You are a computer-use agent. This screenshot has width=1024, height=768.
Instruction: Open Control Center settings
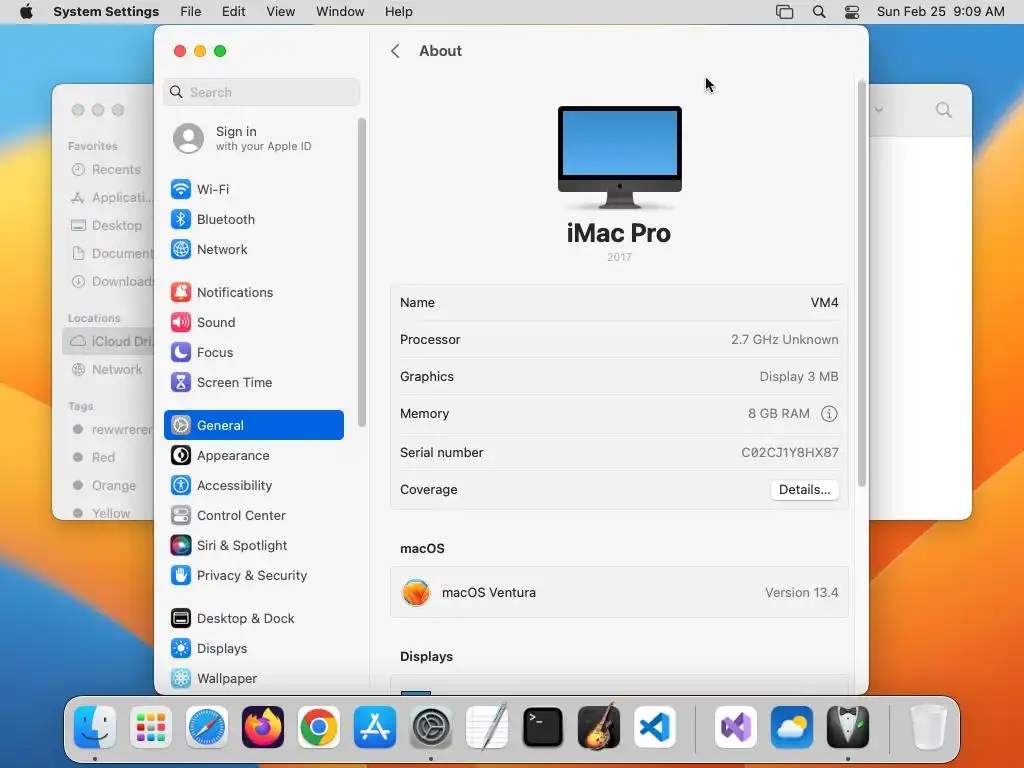coord(253,515)
